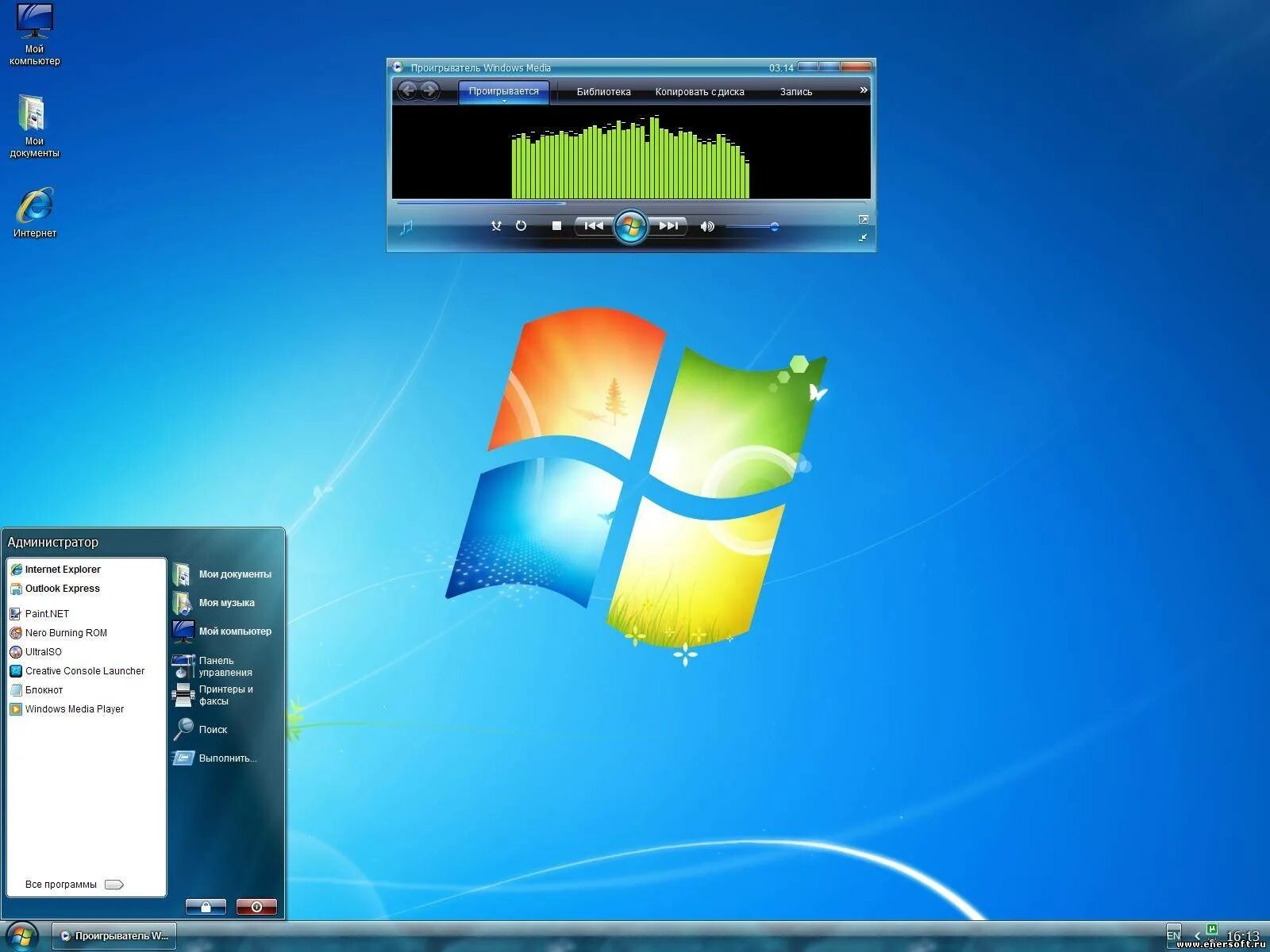Viewport: 1270px width, 952px height.
Task: Expand Все программы in the Start menu
Action: click(x=74, y=885)
